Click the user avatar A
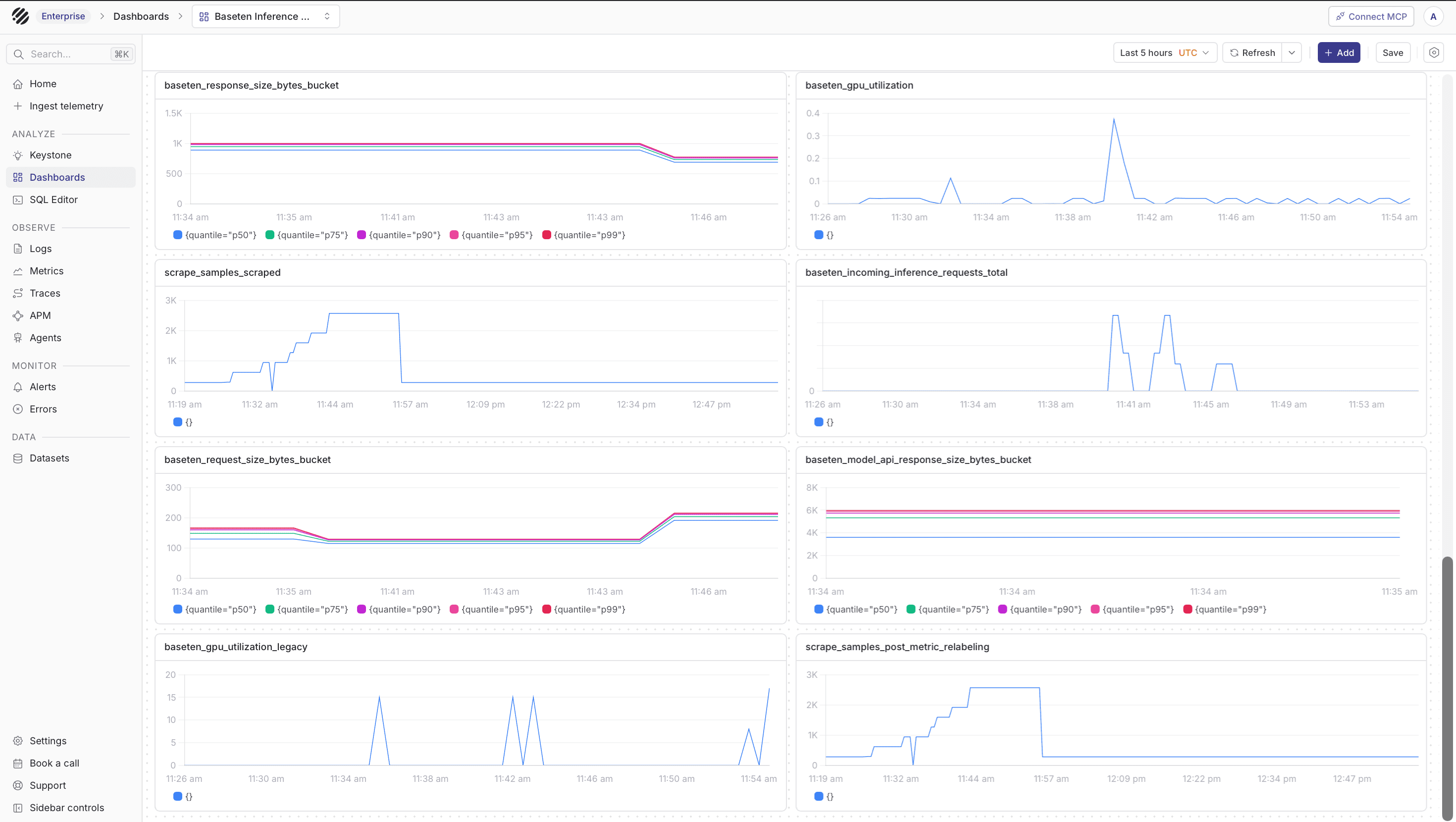The image size is (1456, 822). 1433,16
